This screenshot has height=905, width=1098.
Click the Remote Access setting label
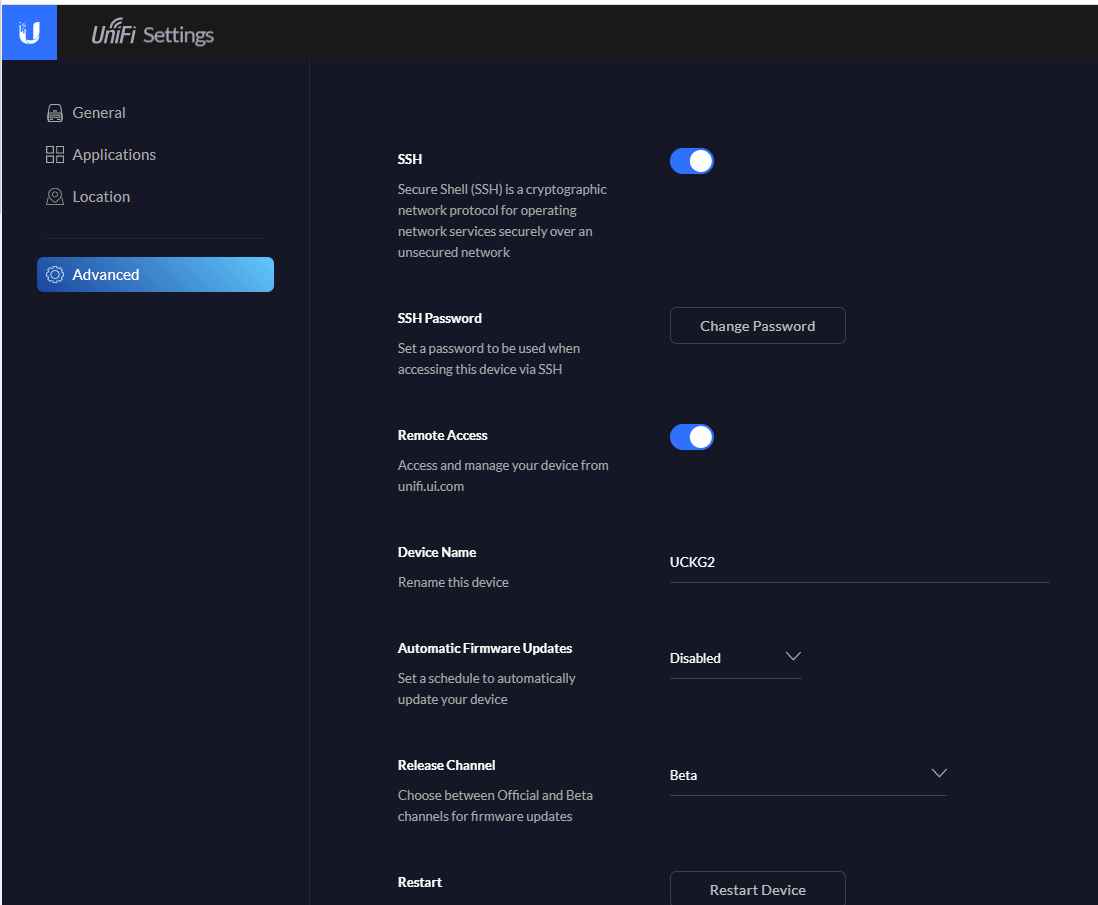click(442, 435)
